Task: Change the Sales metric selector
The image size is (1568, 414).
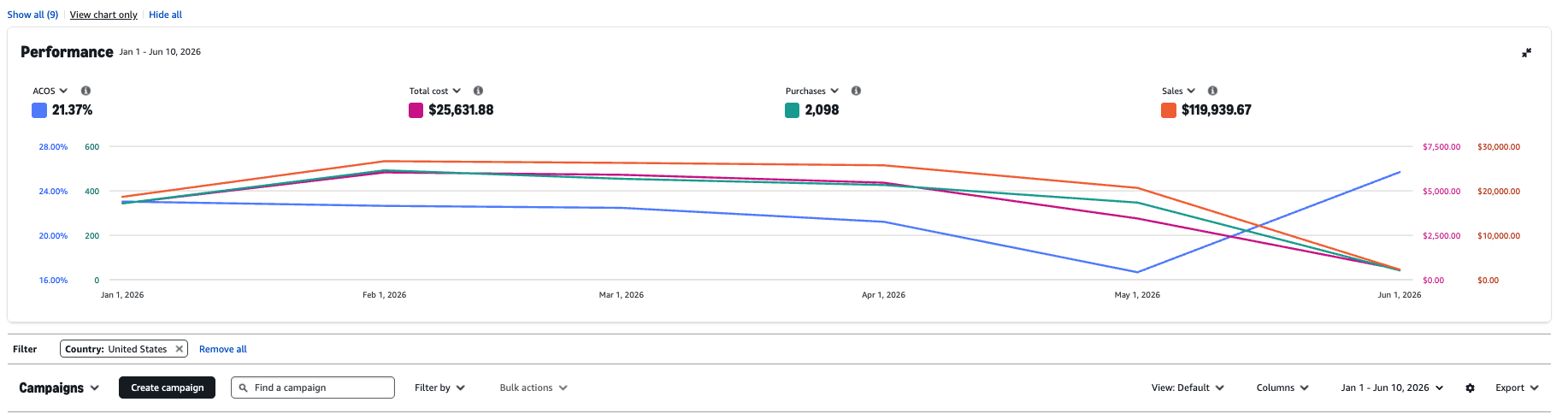Action: [1178, 91]
